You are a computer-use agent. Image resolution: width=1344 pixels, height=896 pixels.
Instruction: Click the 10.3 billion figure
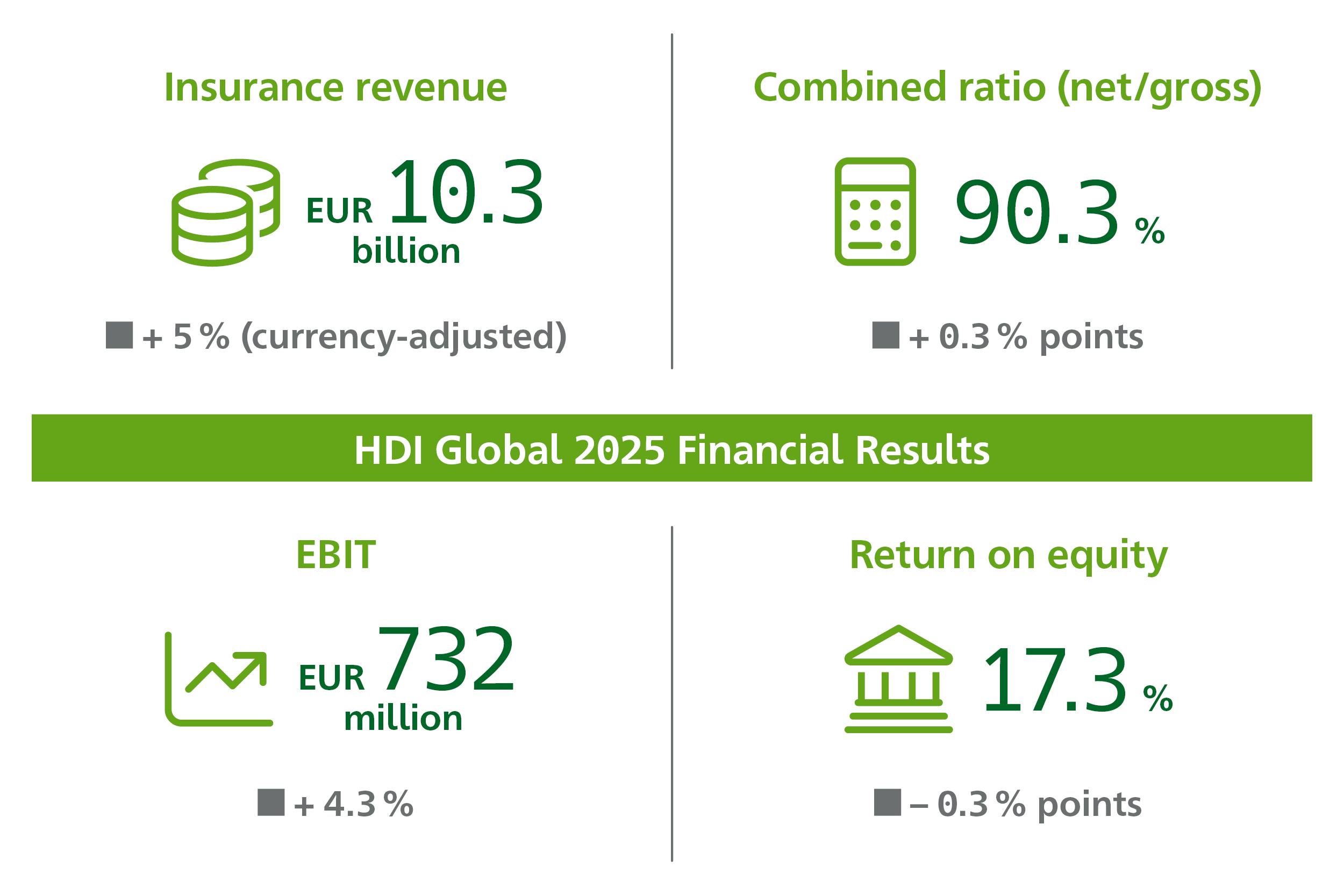pos(466,192)
